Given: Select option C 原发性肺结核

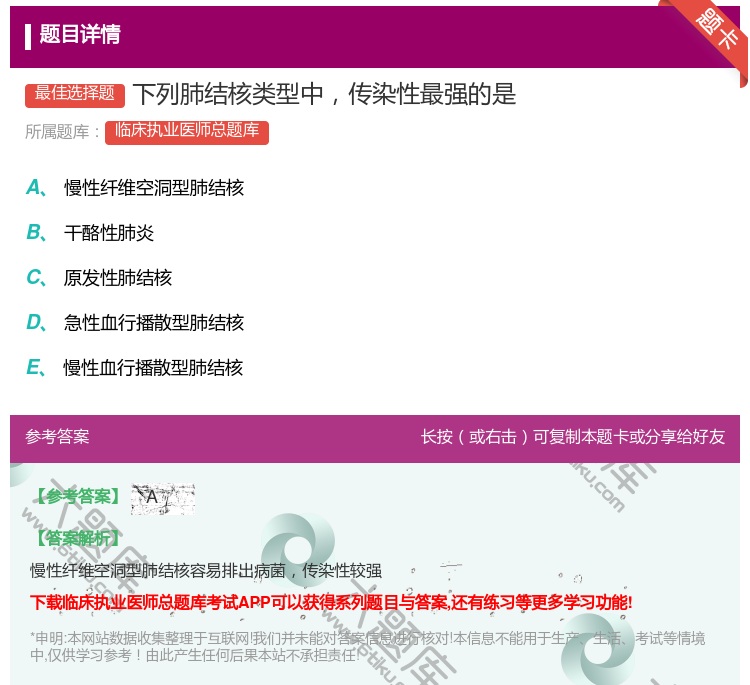Looking at the screenshot, I should point(99,277).
